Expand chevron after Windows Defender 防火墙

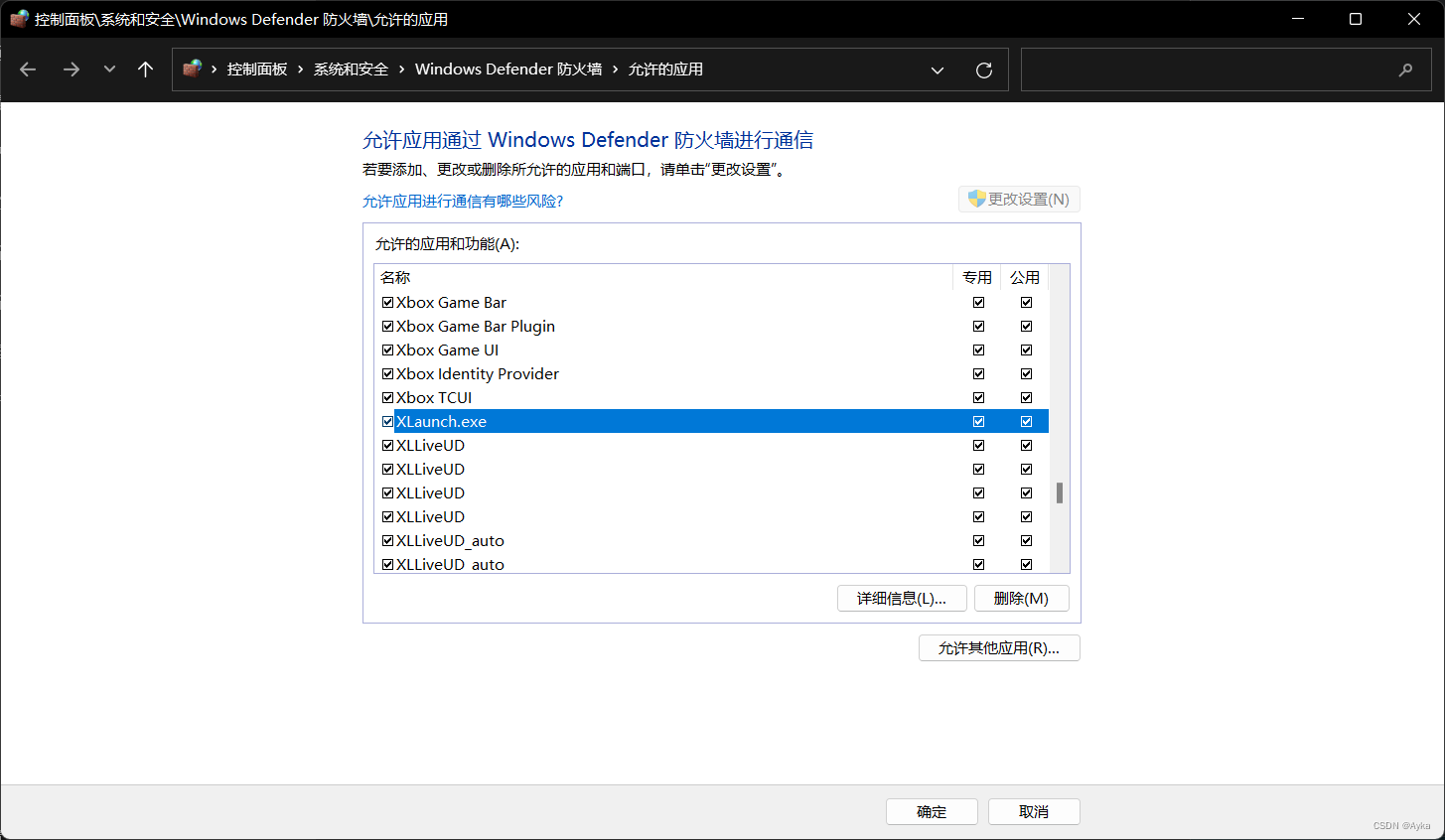[615, 70]
